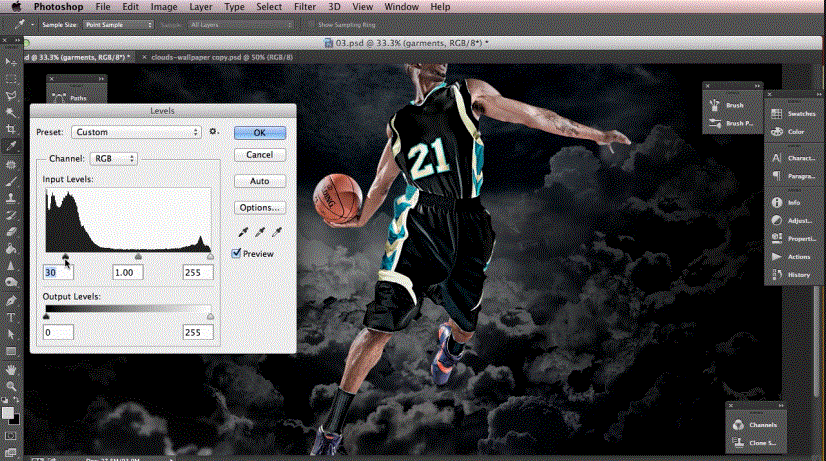This screenshot has height=461, width=826.
Task: Select the Magic Wand tool
Action: (x=11, y=112)
